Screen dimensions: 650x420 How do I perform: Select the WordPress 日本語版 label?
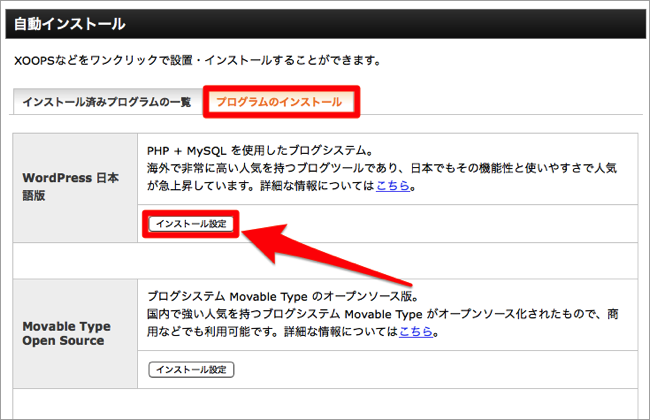click(x=70, y=187)
